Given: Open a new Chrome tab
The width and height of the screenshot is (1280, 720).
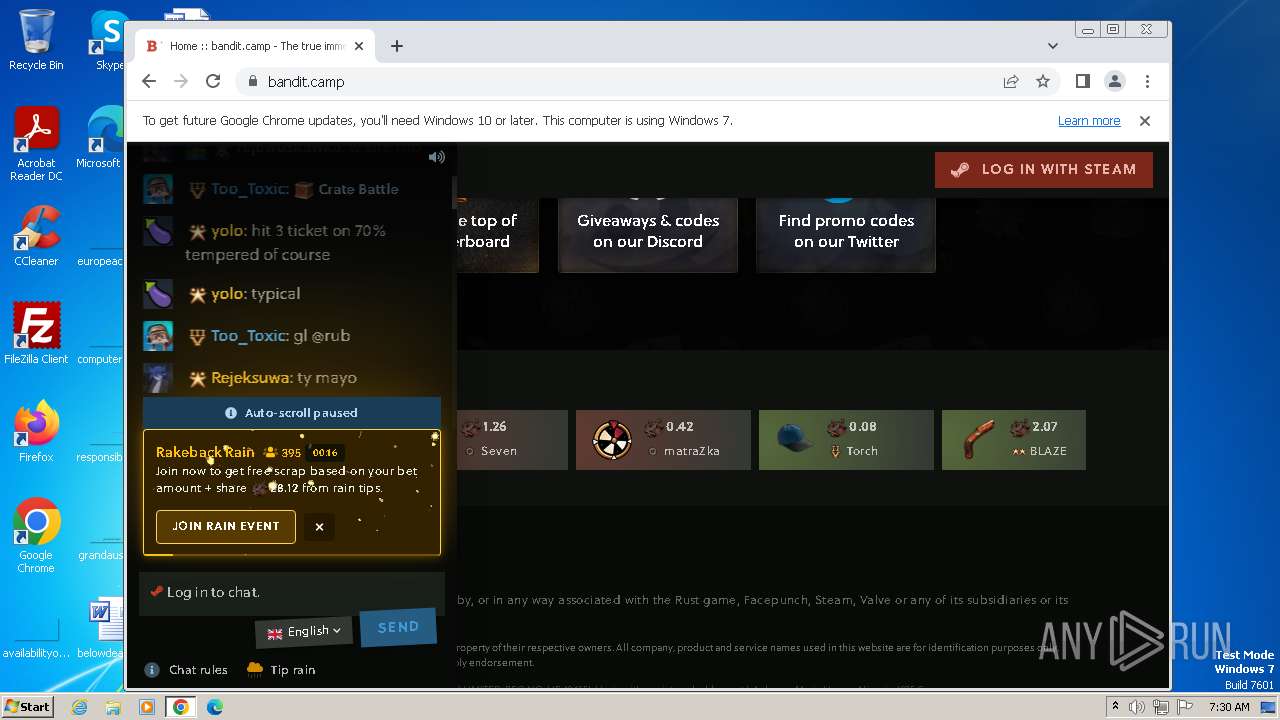Looking at the screenshot, I should pyautogui.click(x=397, y=46).
